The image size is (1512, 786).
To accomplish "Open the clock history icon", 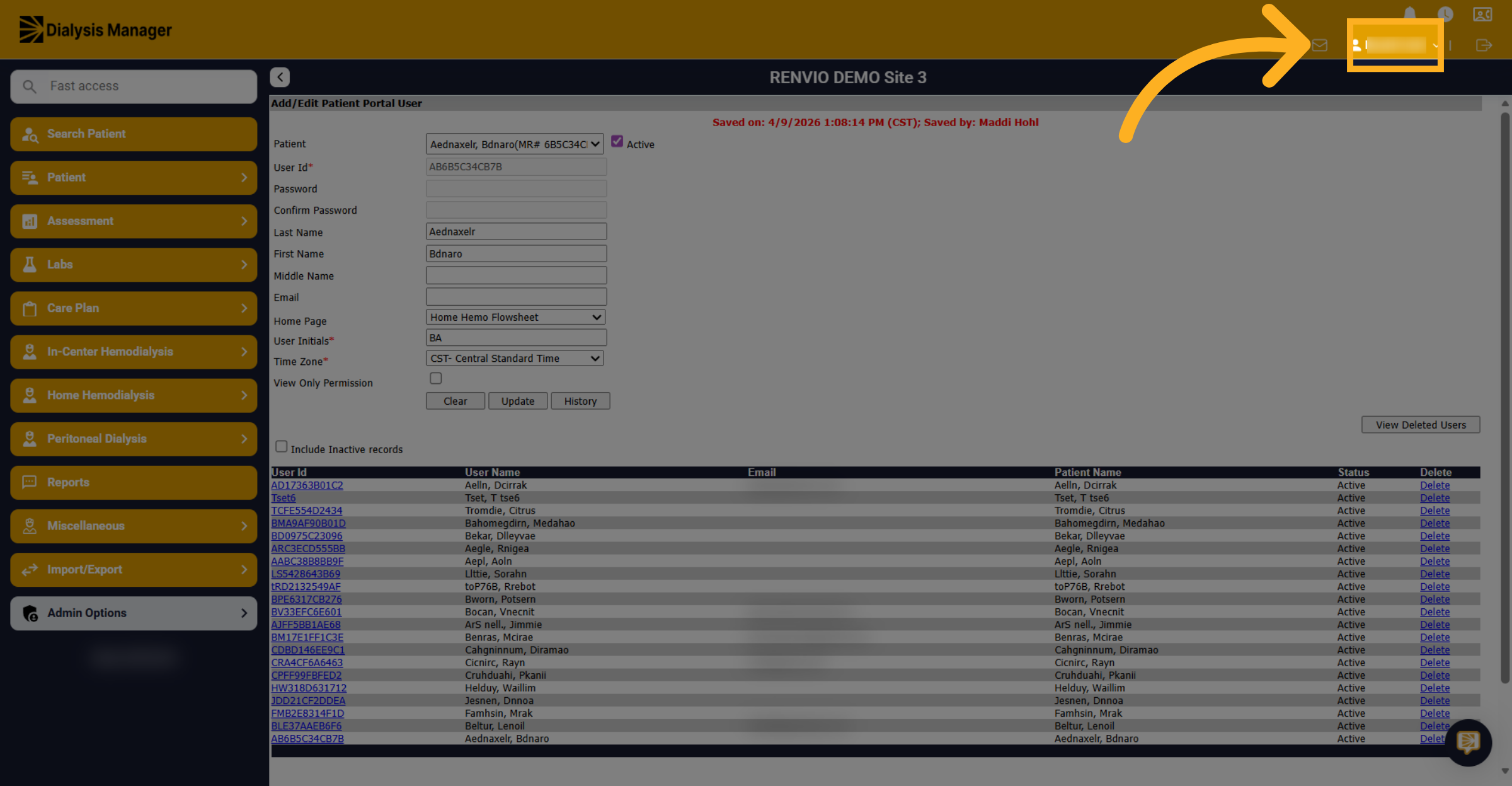I will (1445, 14).
